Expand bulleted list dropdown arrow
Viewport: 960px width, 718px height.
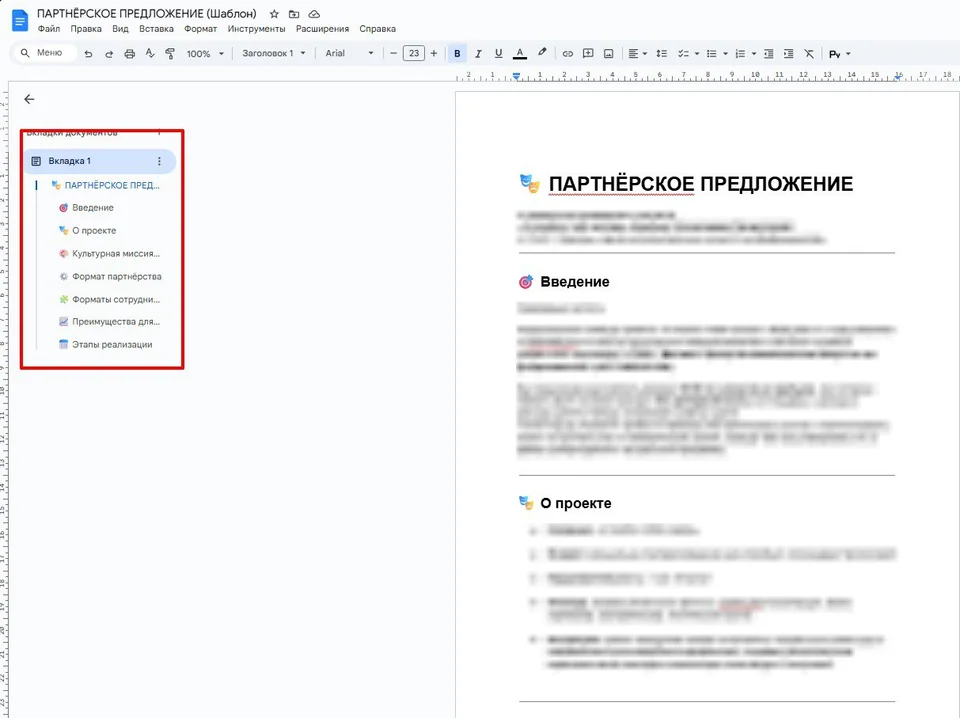725,54
